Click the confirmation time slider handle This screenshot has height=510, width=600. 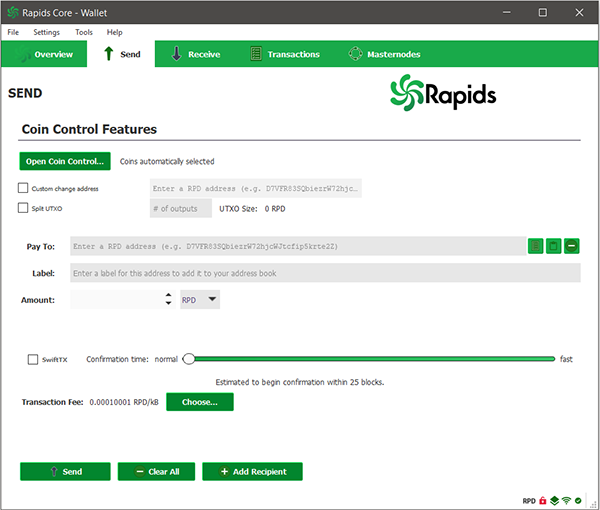pos(189,359)
